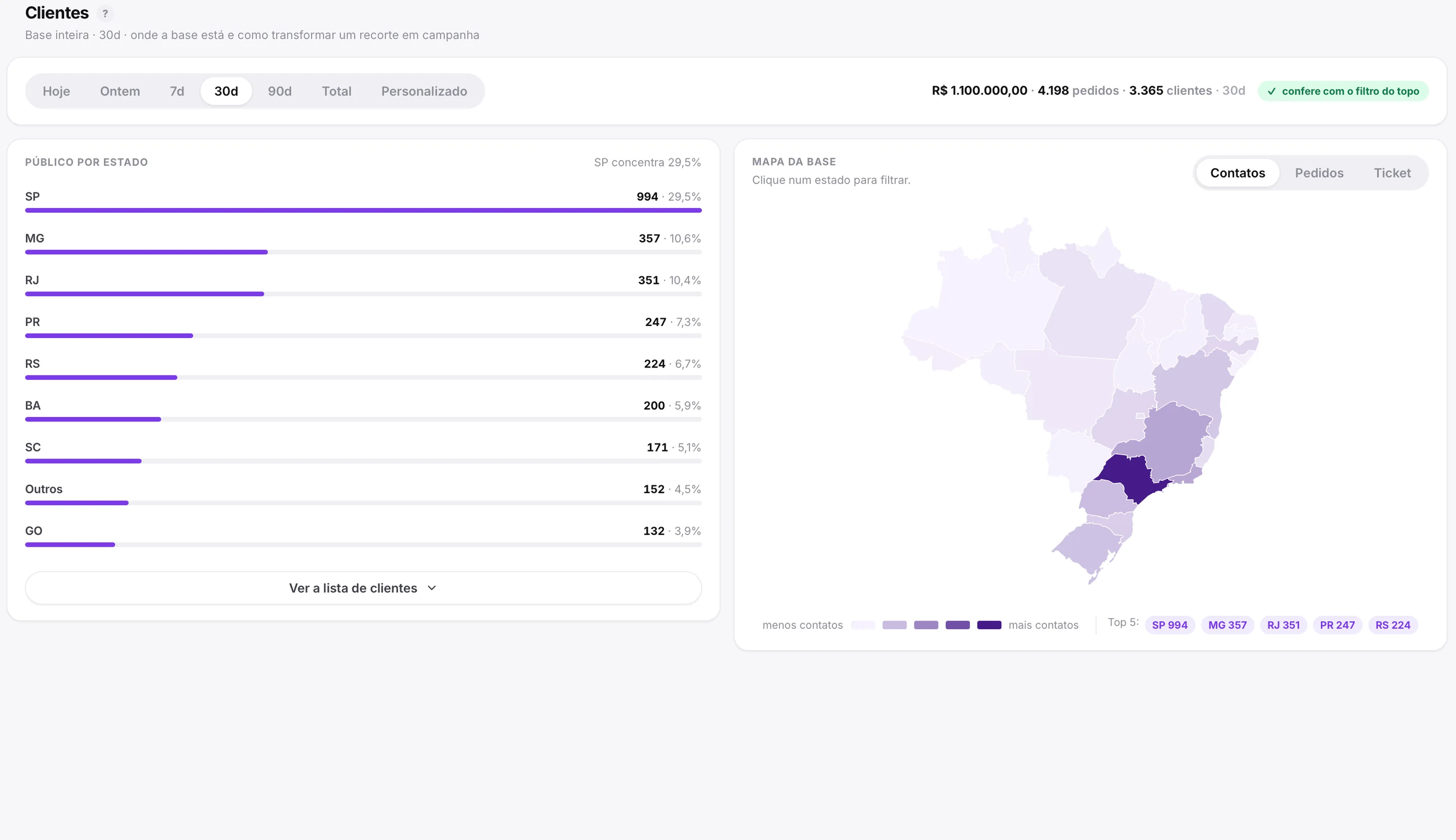Click the 3.365 clientes figure
Viewport: 1456px width, 840px height.
click(x=1170, y=91)
